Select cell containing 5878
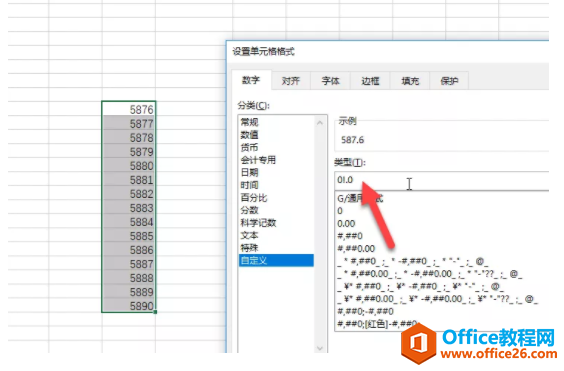Image resolution: width=564 pixels, height=371 pixels. pos(129,137)
